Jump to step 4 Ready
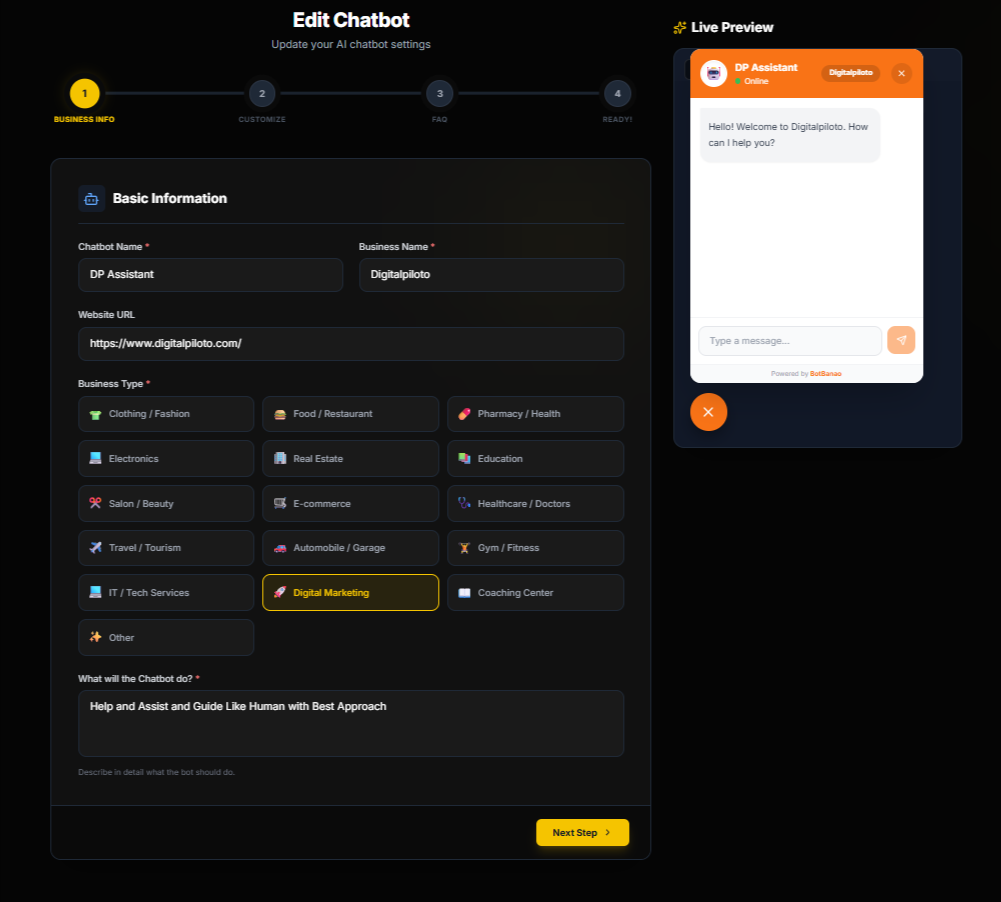This screenshot has height=902, width=1001. [617, 94]
